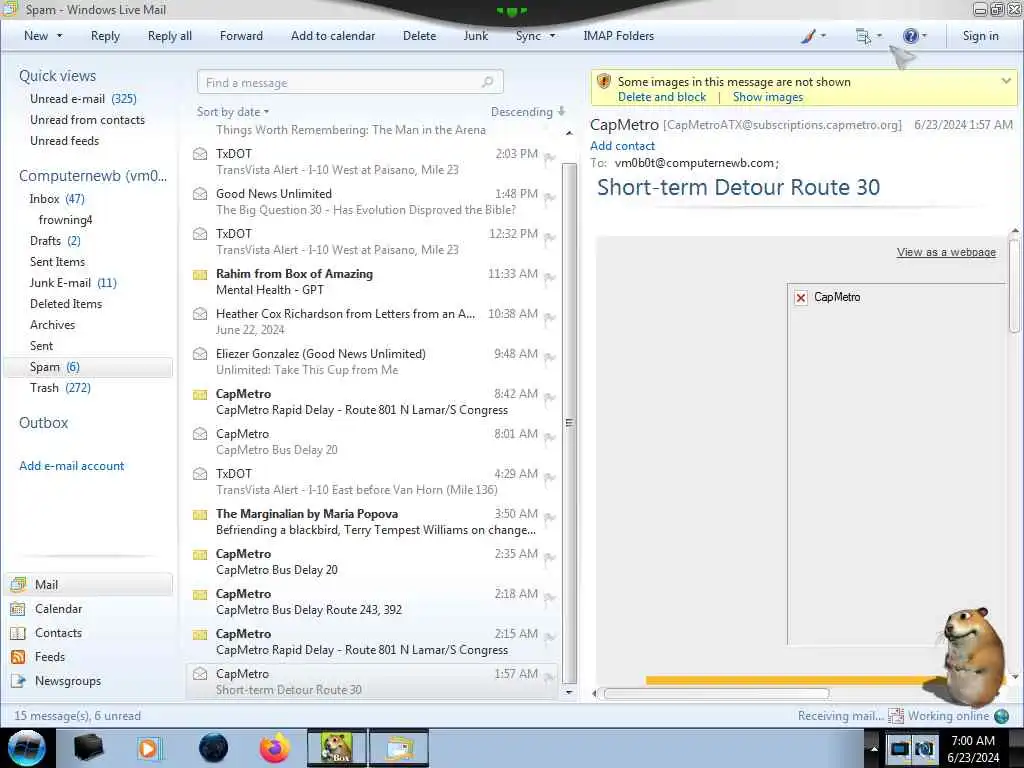Toggle flag on CapMetro 8:01 AM message
Screen dimensions: 1024x768
[550, 437]
